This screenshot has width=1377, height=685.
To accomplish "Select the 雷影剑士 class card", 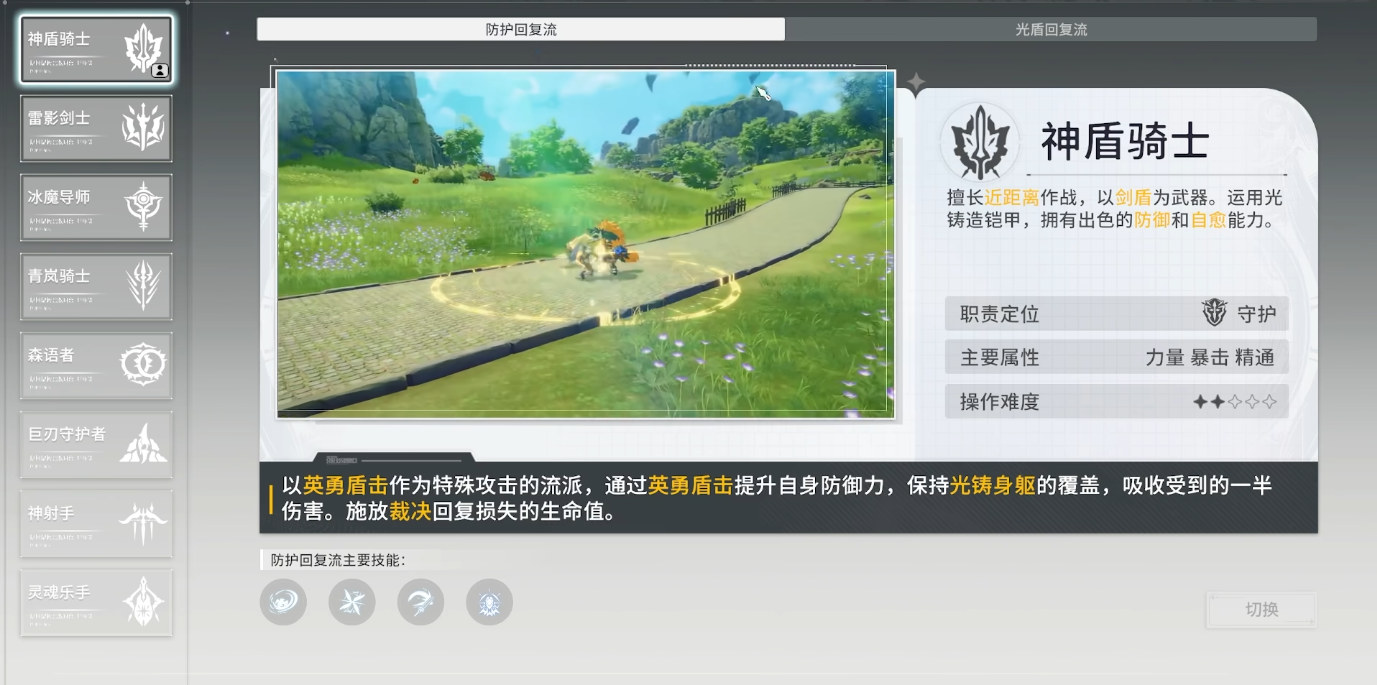I will [x=96, y=128].
